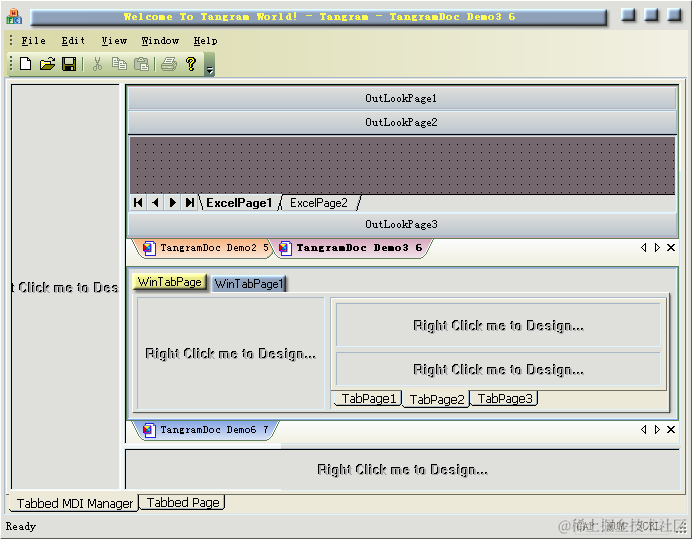This screenshot has width=692, height=539.
Task: Select the Tabbed MDI Manager tab
Action: (x=74, y=503)
